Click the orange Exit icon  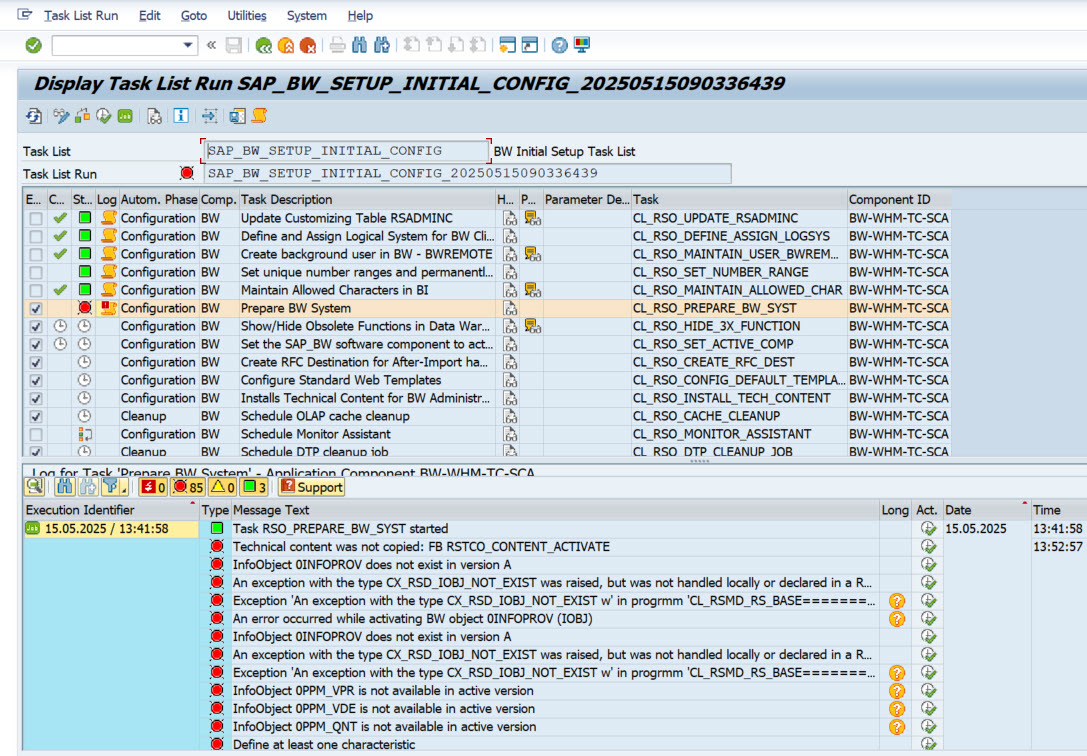coord(286,46)
